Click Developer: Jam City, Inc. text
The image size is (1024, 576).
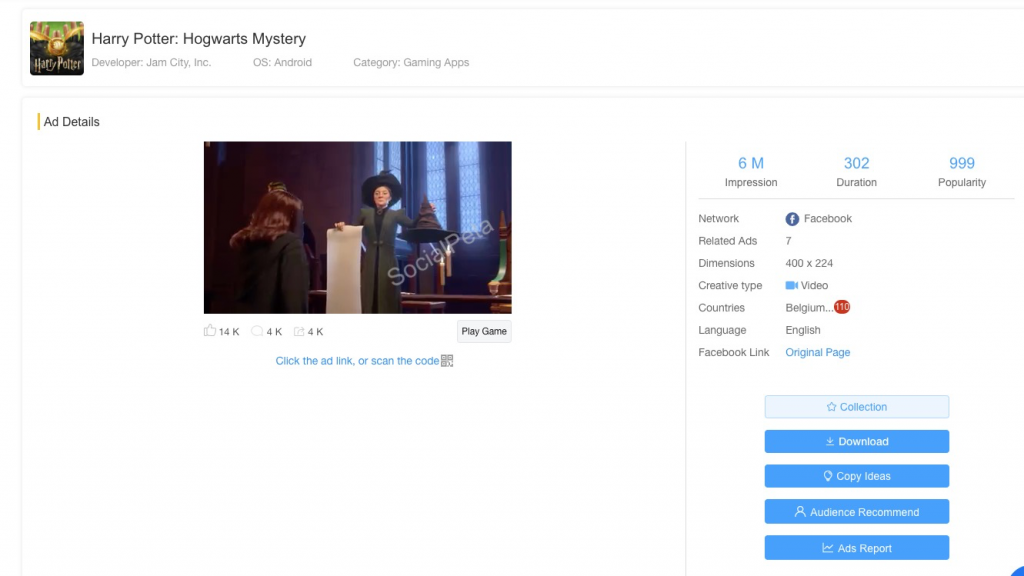click(x=152, y=62)
